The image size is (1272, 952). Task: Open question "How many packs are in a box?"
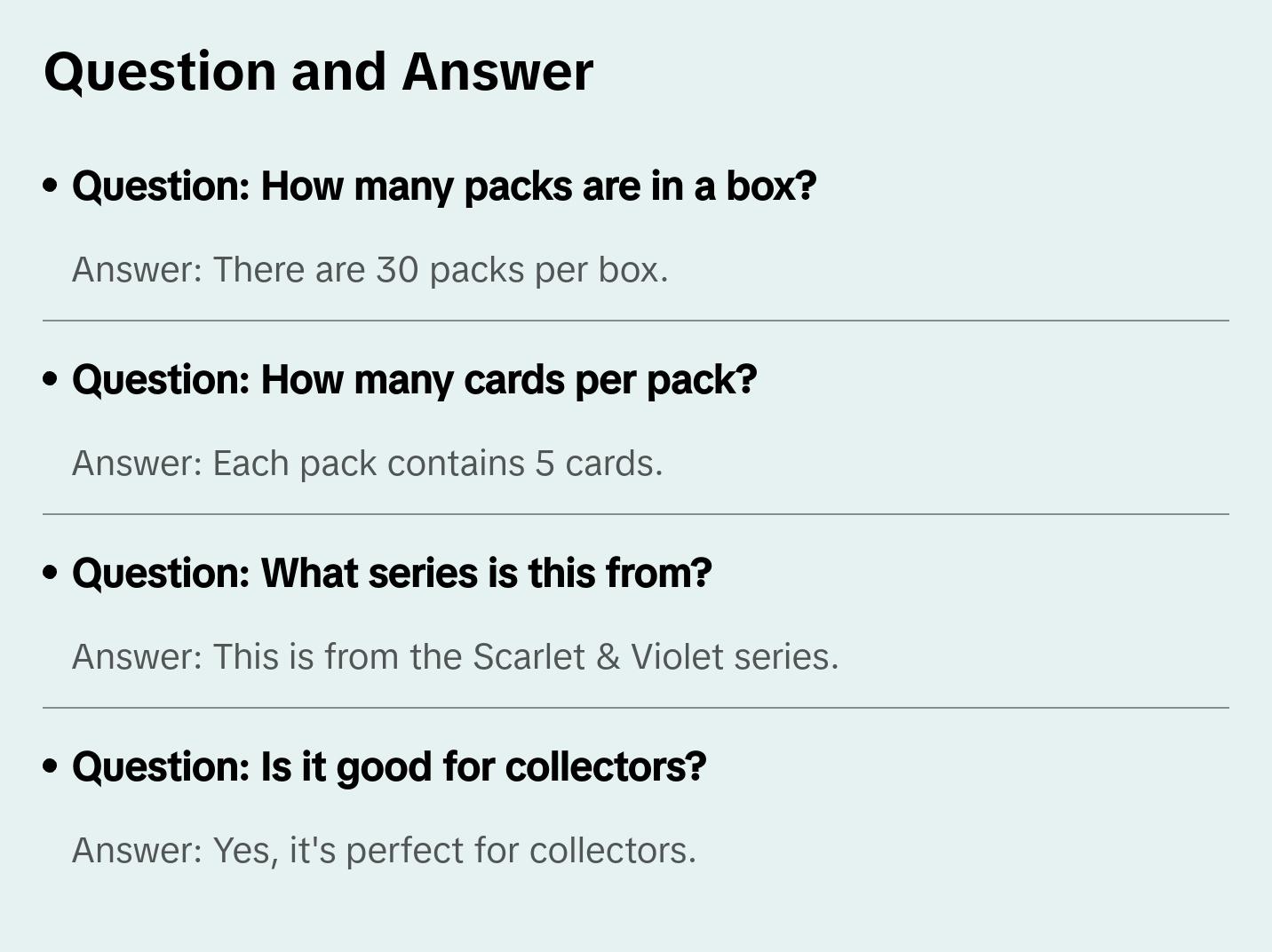[x=444, y=186]
